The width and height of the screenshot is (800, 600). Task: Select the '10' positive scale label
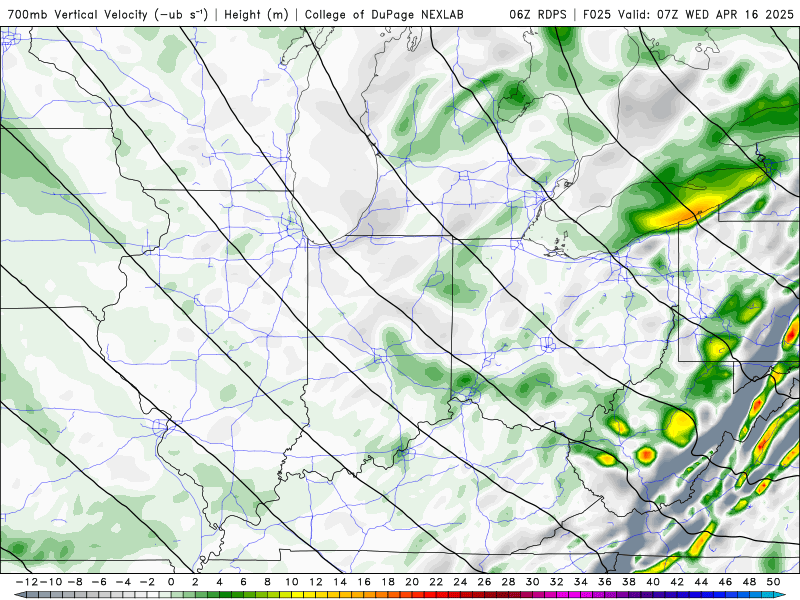[x=291, y=582]
